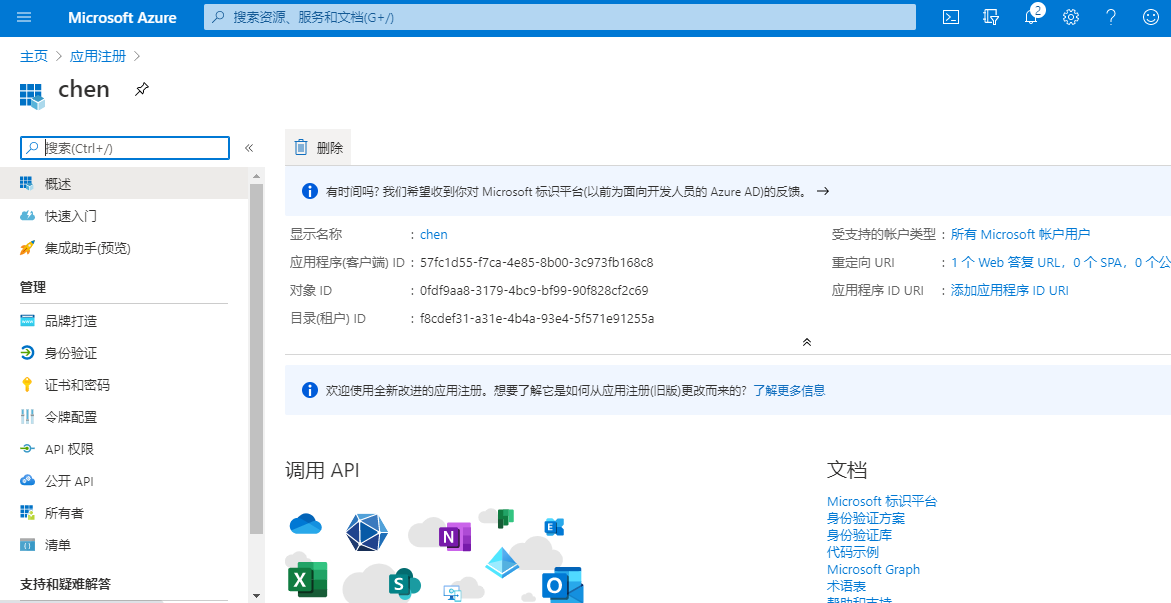Click the 删除 button
Image resolution: width=1171 pixels, height=603 pixels.
coord(318,147)
